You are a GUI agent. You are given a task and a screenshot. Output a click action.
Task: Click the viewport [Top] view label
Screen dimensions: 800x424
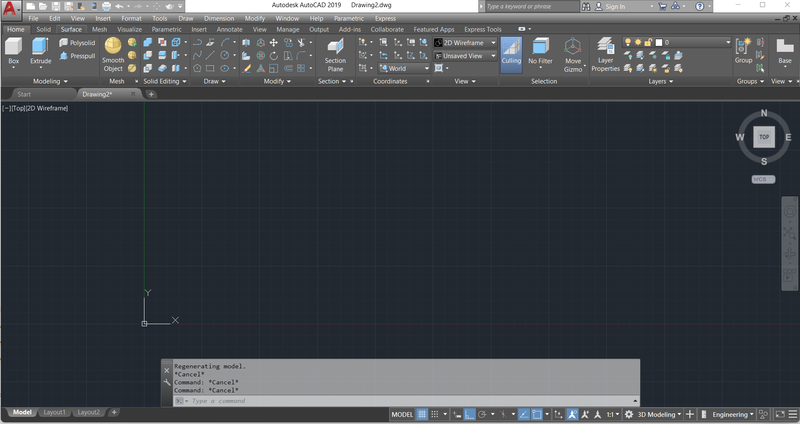pos(18,108)
